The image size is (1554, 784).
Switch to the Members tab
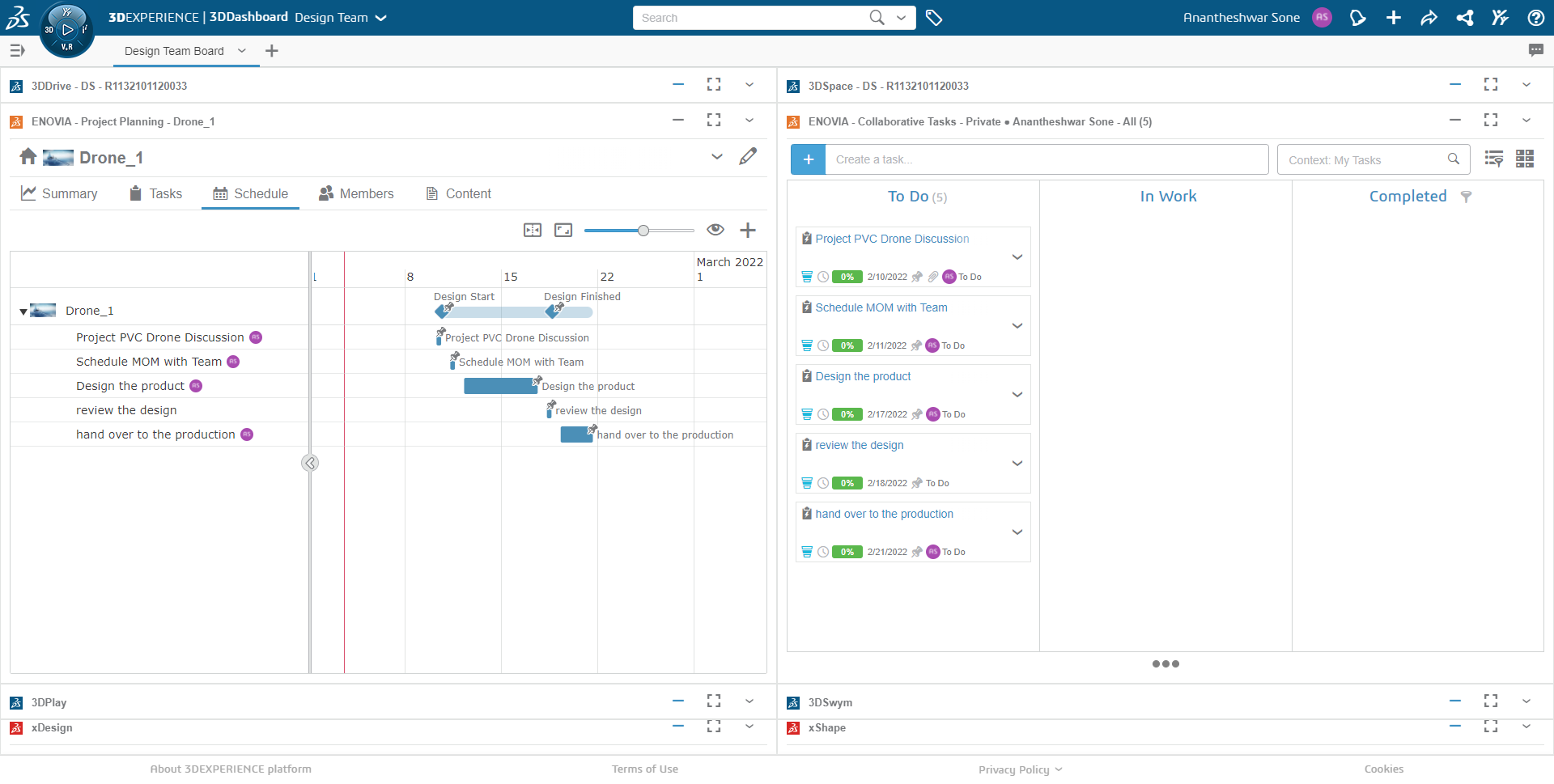[x=356, y=193]
